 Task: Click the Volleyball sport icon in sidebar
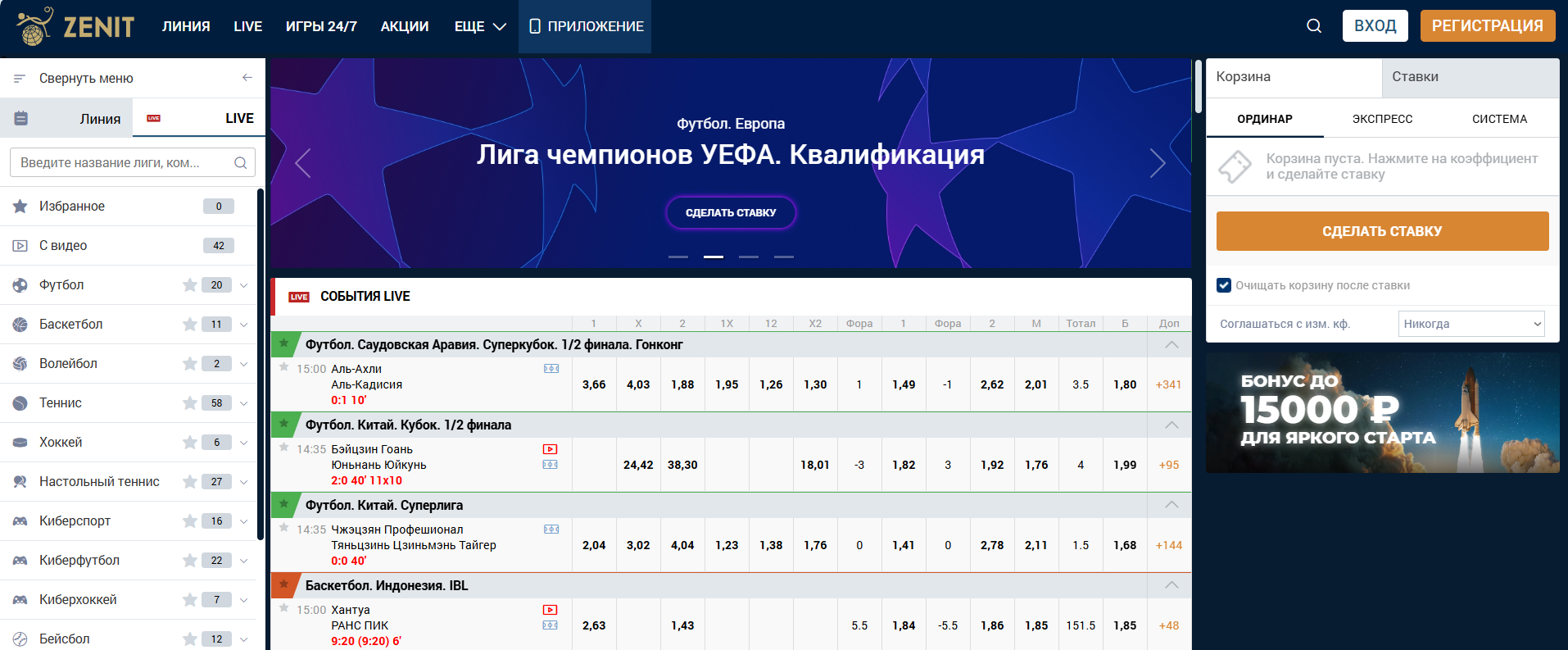(20, 364)
